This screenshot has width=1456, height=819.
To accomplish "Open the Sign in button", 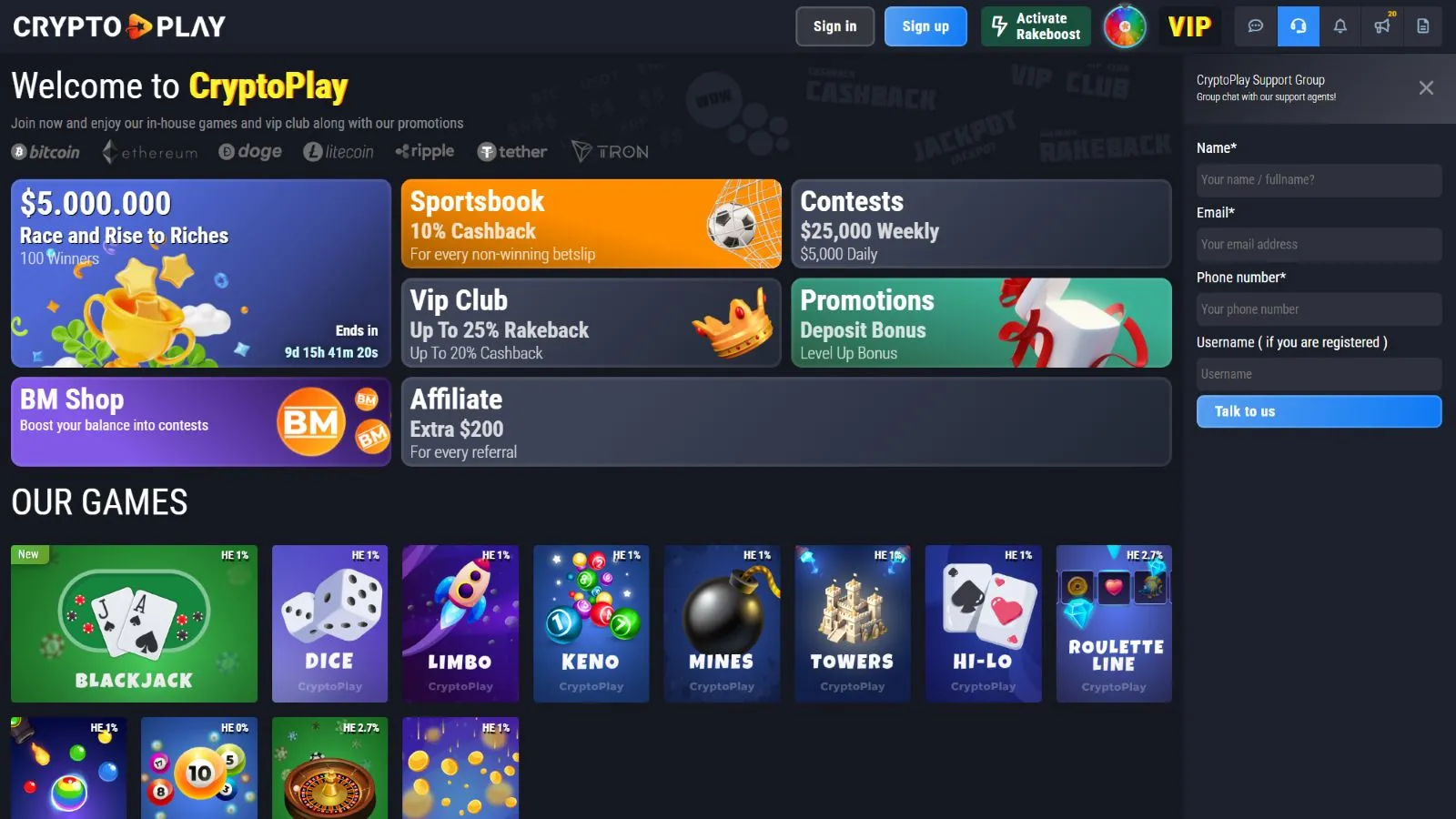I will tap(834, 26).
